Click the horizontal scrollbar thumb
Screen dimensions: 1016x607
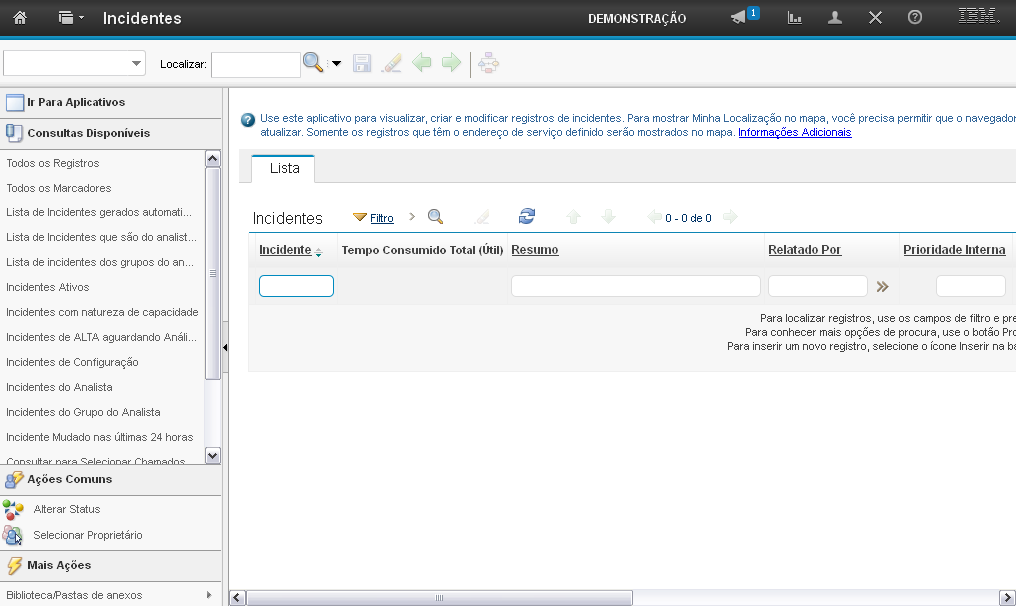click(439, 598)
